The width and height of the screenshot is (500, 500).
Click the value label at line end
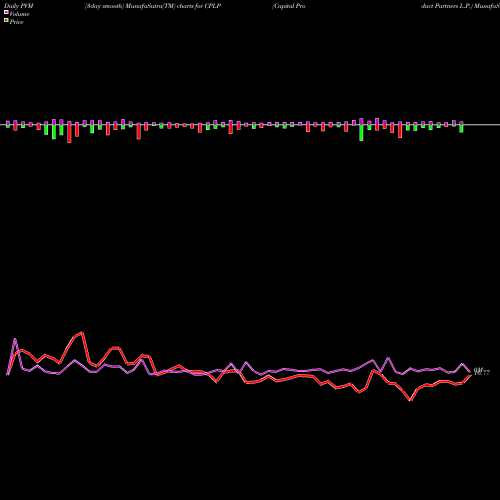482,372
